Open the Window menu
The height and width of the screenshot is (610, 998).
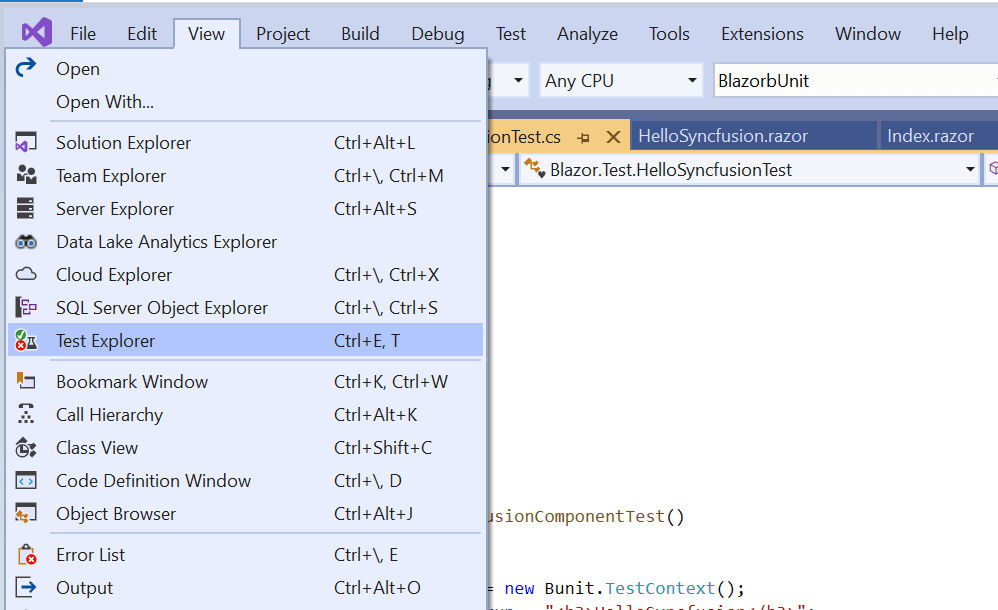click(x=868, y=34)
